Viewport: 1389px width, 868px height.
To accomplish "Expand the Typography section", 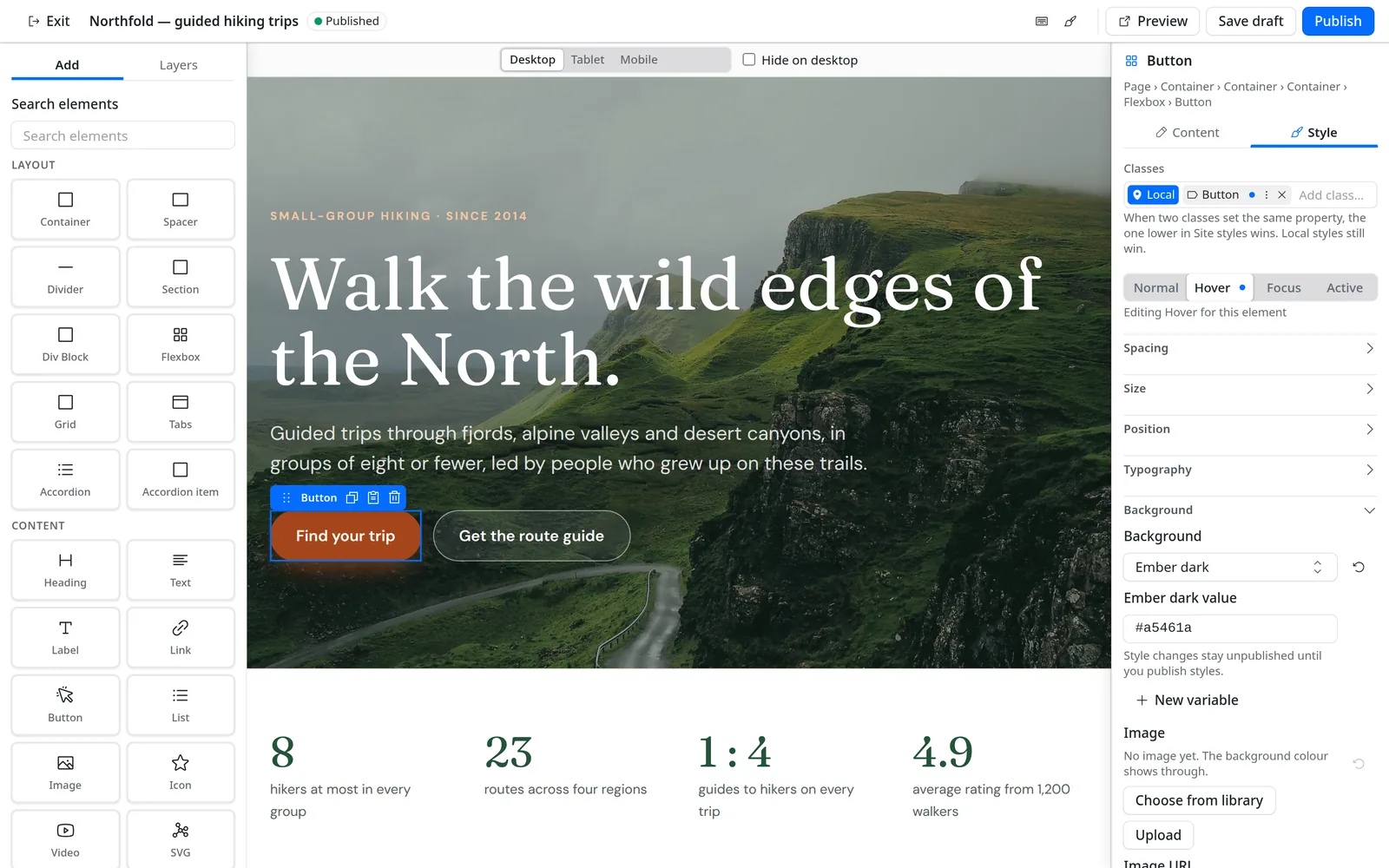I will point(1249,470).
